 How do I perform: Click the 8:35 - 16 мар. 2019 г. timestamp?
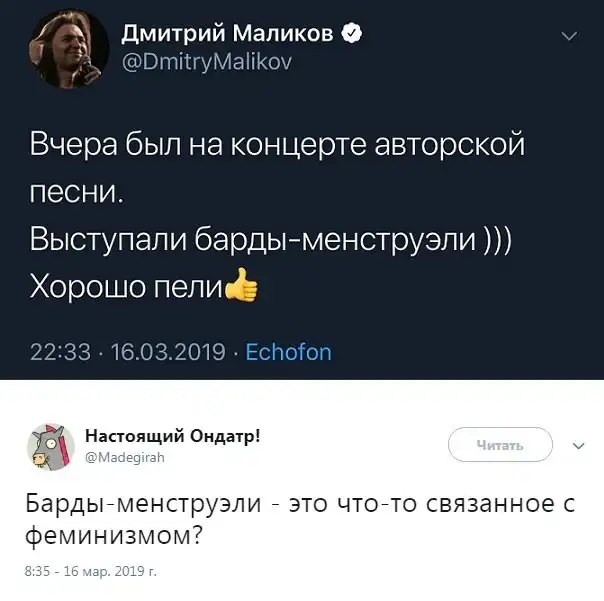pos(90,571)
